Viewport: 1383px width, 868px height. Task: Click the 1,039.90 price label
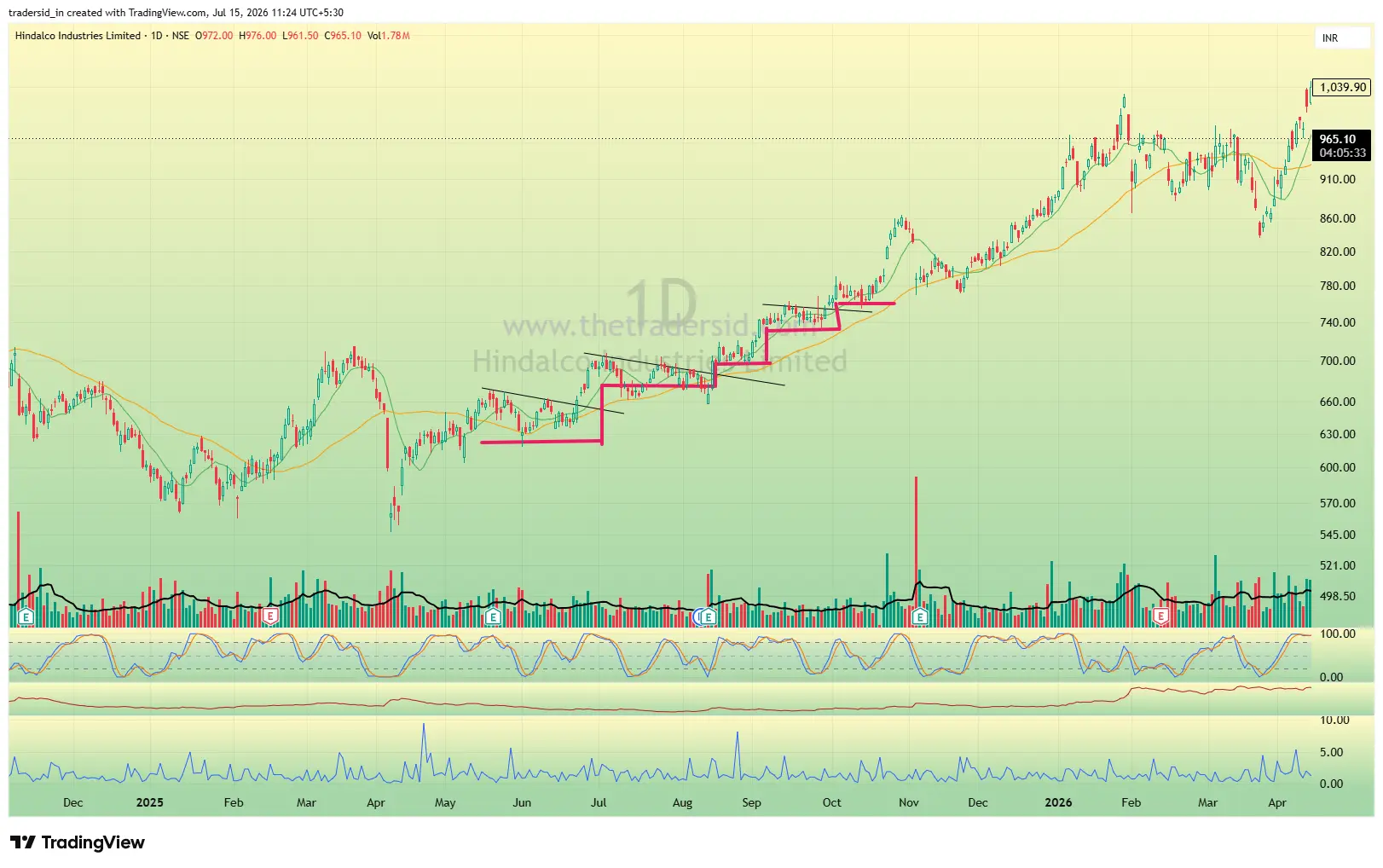1342,87
